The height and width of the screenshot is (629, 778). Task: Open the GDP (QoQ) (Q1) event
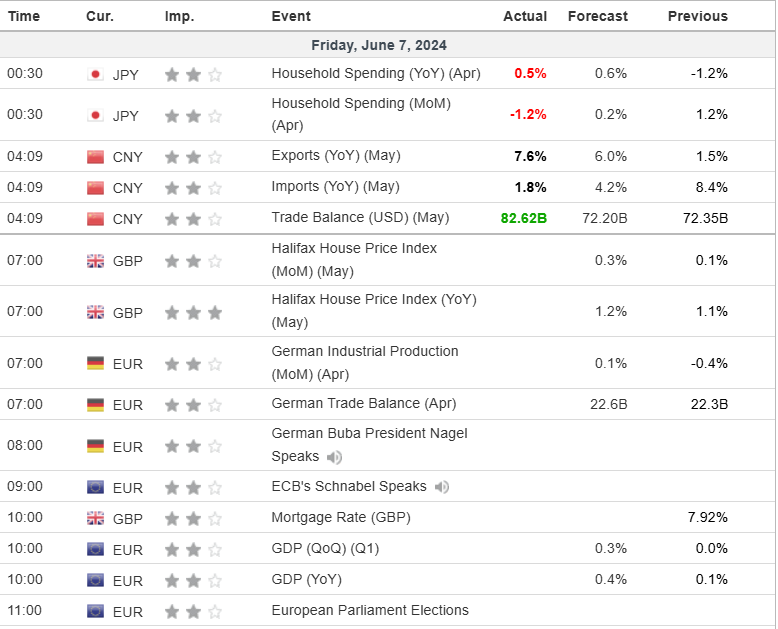coord(325,548)
